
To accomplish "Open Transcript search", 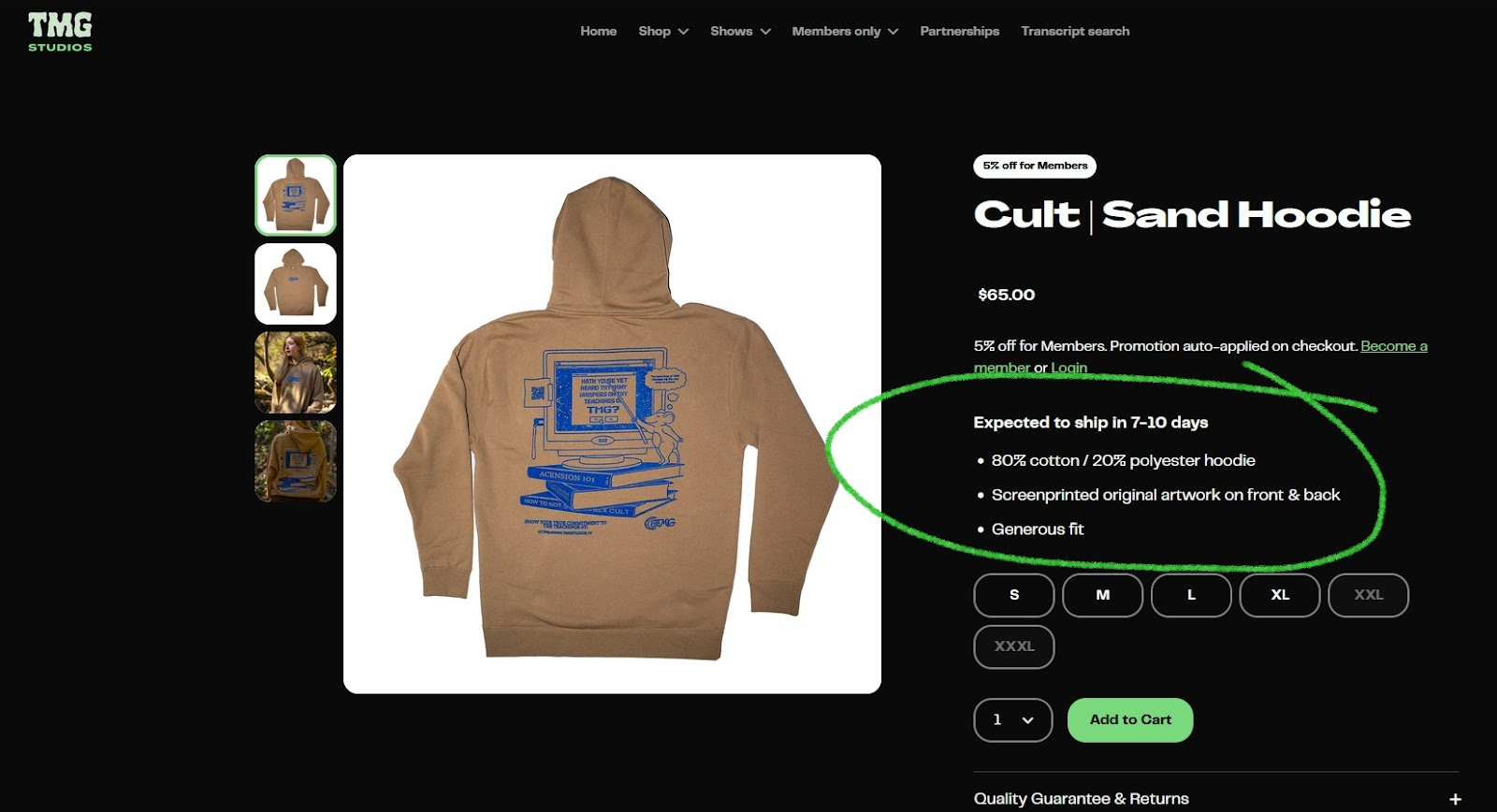I will coord(1075,31).
